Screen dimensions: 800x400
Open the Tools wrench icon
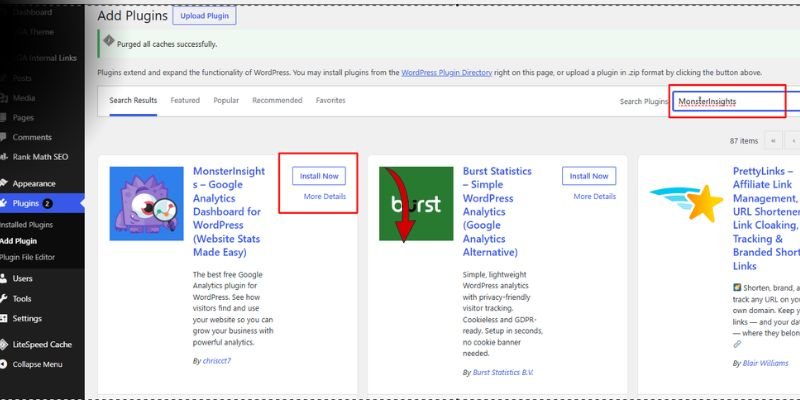point(3,298)
